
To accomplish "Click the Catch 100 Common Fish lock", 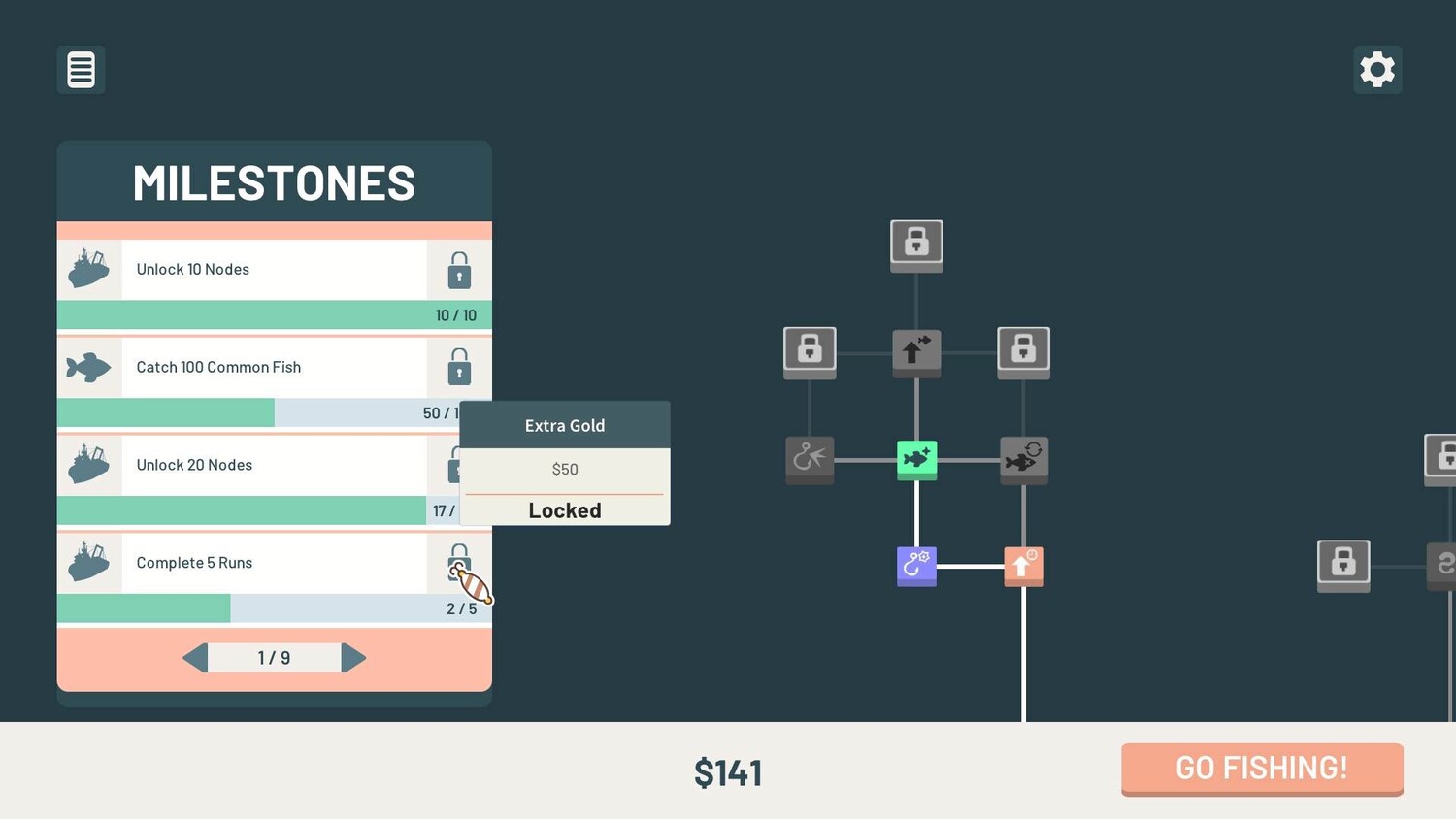I will (459, 368).
